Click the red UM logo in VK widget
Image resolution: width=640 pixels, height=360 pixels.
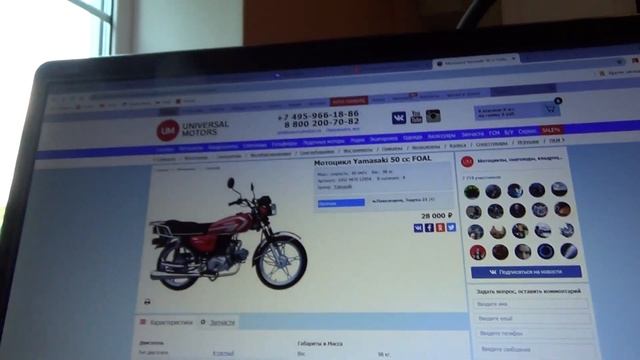[467, 162]
